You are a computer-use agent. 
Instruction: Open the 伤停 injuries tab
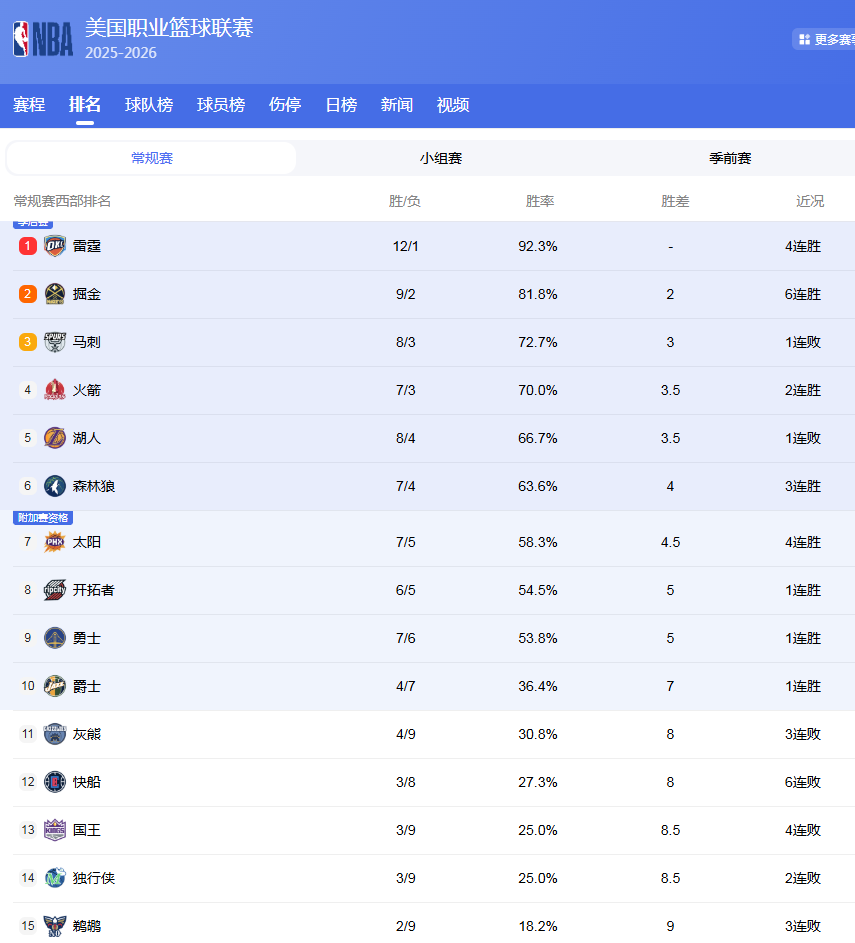tap(285, 105)
